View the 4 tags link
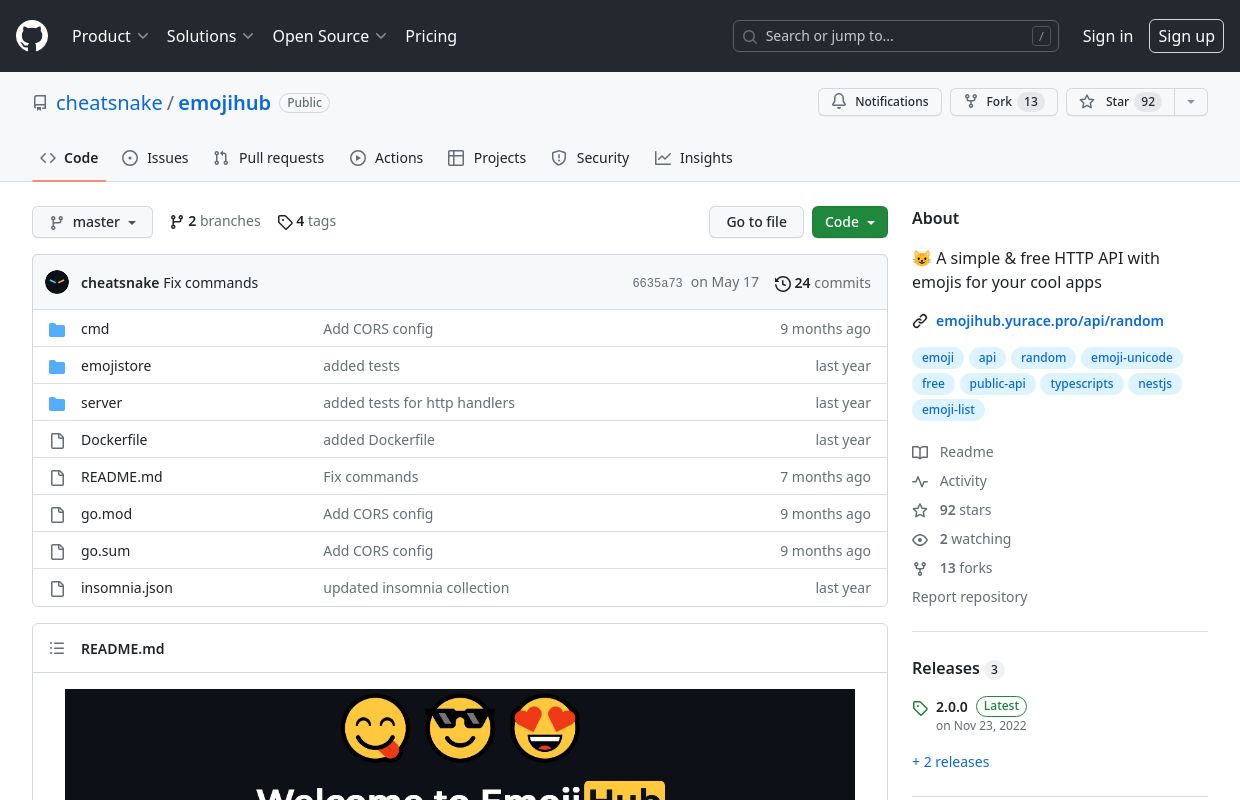1240x800 pixels. click(x=307, y=221)
